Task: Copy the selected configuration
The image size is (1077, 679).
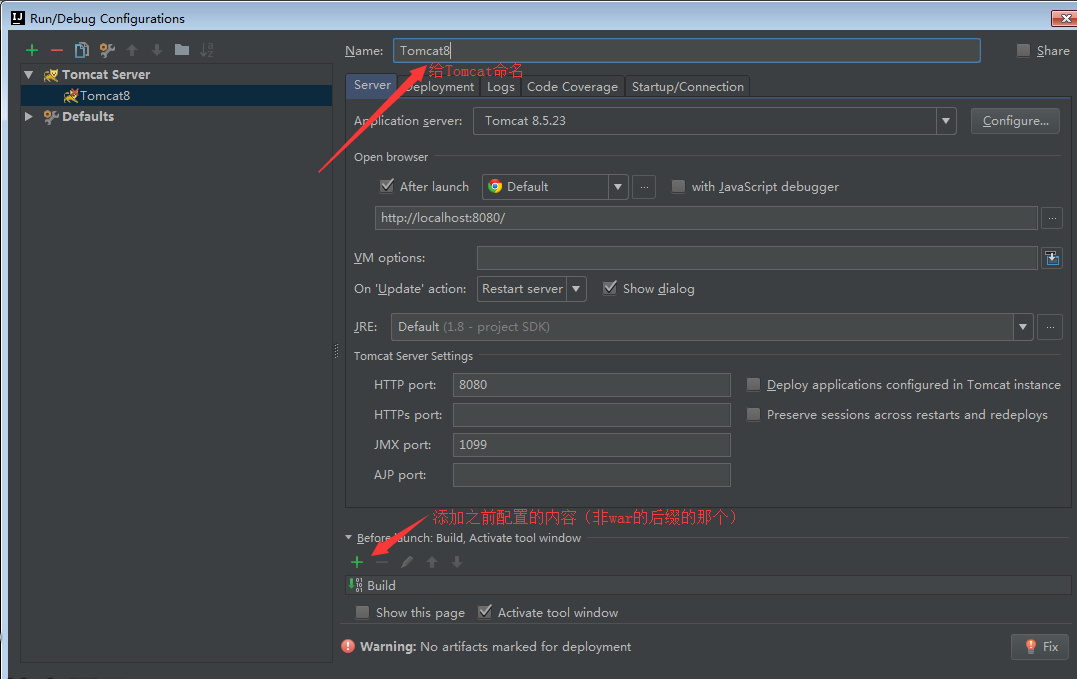Action: (x=82, y=50)
